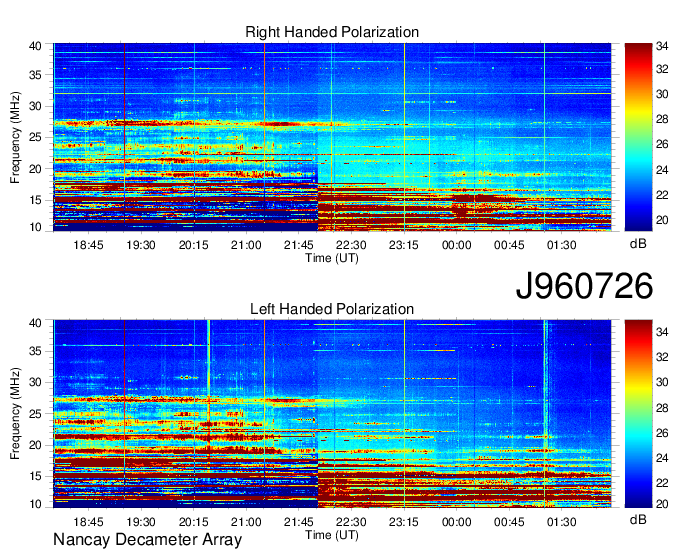
Task: Click the J960726 observation label
Action: (x=584, y=286)
